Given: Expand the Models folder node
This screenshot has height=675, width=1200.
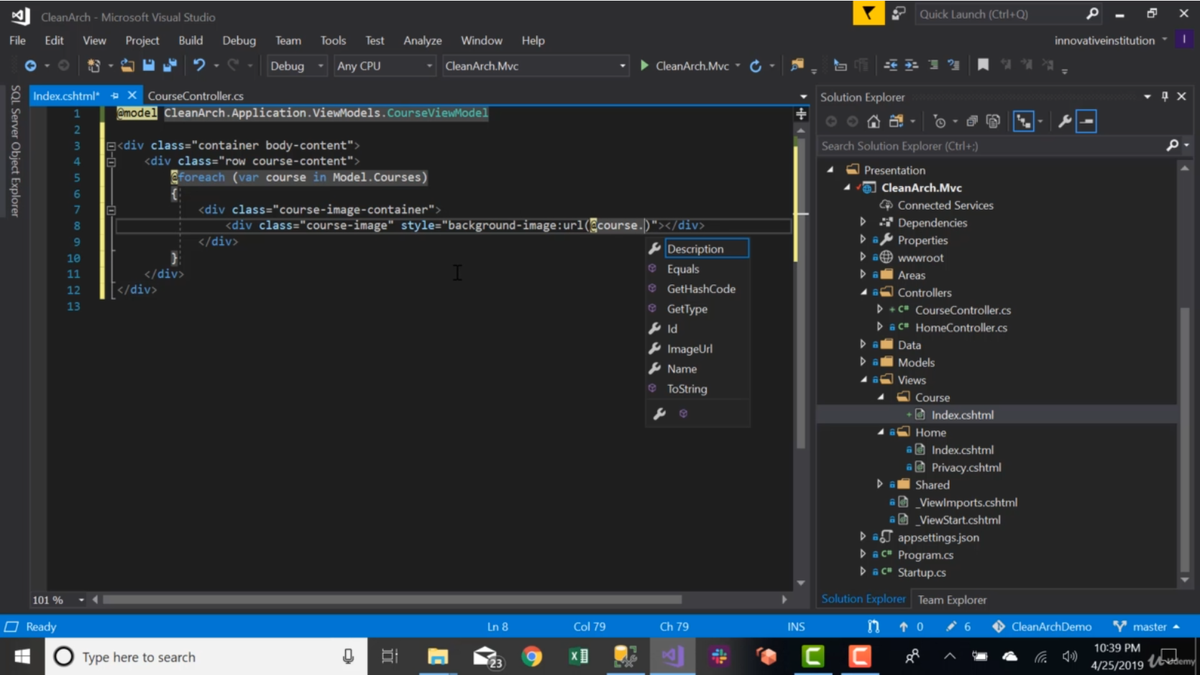Looking at the screenshot, I should (x=863, y=363).
